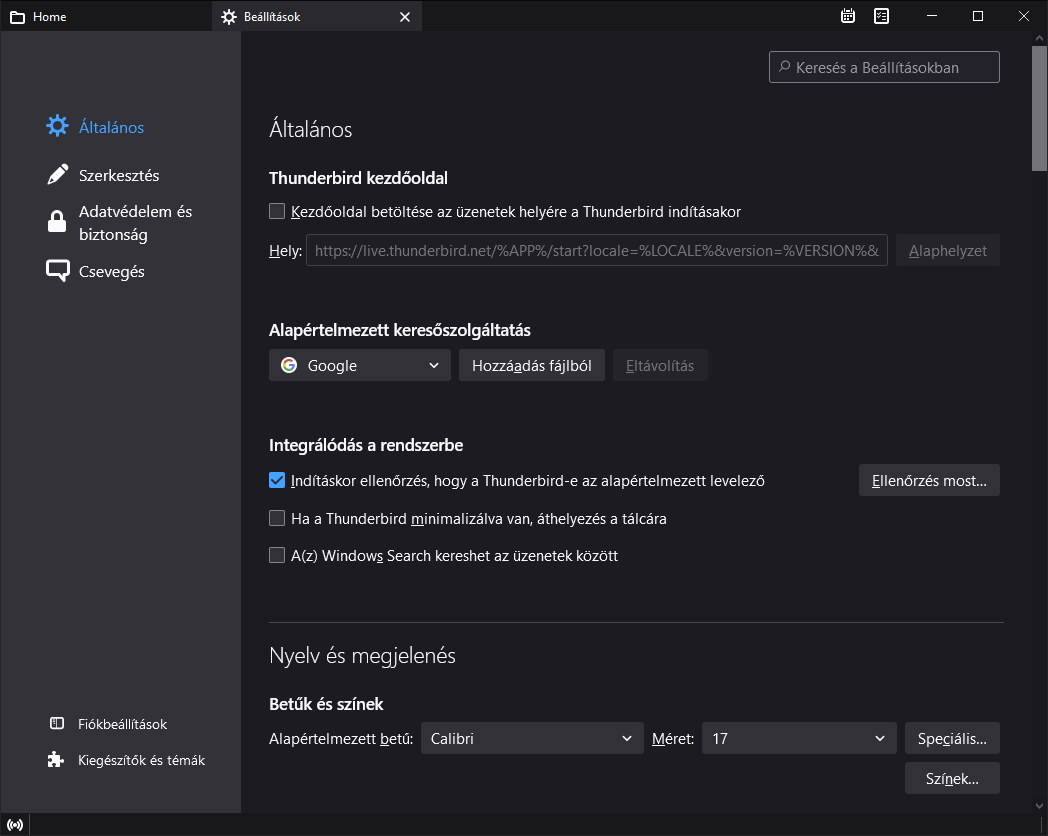Click the Keresés a Beállításokban search field
The image size is (1048, 836).
[x=884, y=67]
